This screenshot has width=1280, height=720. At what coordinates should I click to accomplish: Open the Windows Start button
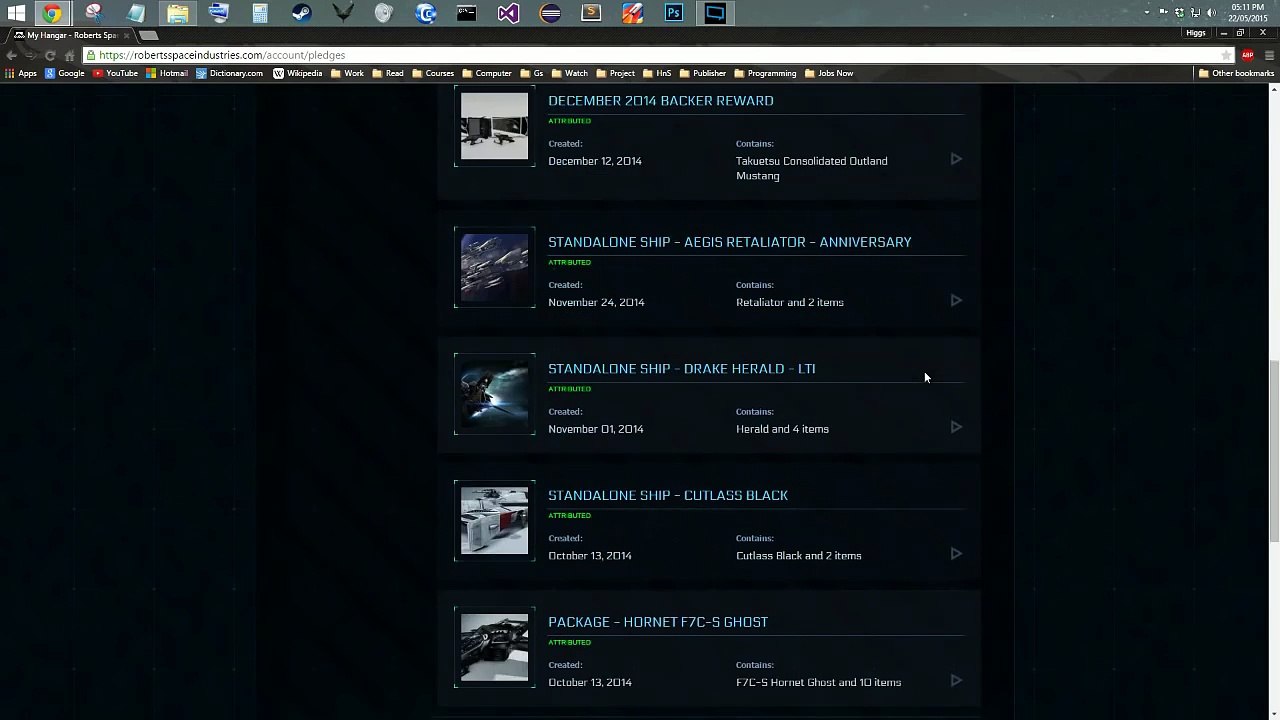[16, 13]
